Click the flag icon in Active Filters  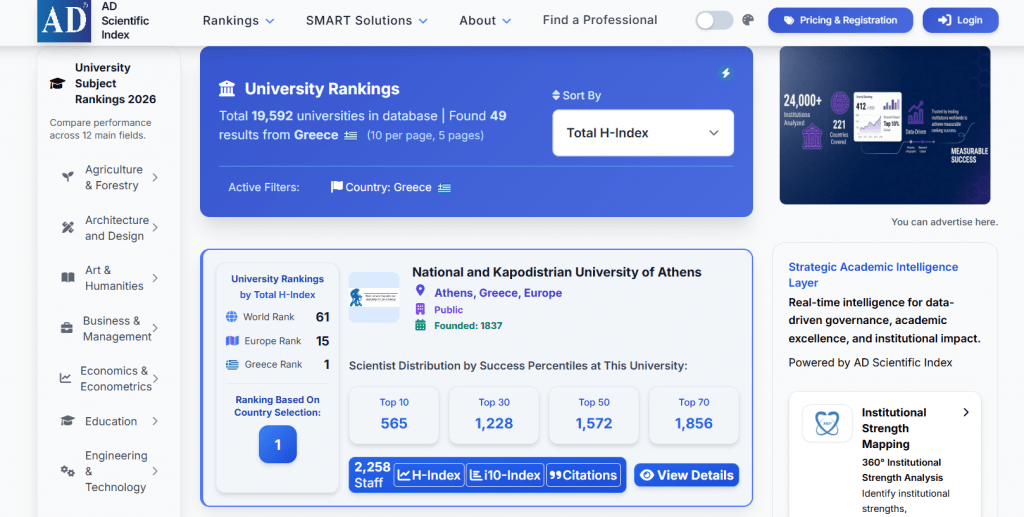(x=336, y=187)
